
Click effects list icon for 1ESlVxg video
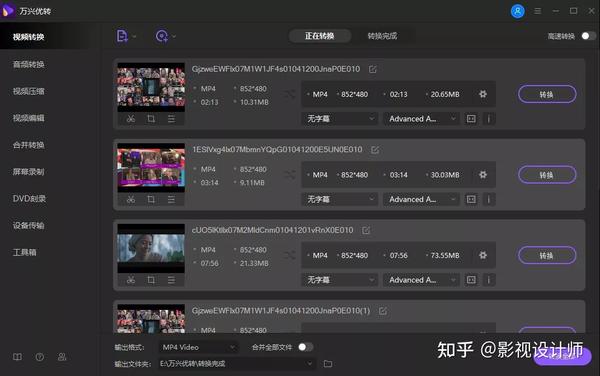[171, 199]
